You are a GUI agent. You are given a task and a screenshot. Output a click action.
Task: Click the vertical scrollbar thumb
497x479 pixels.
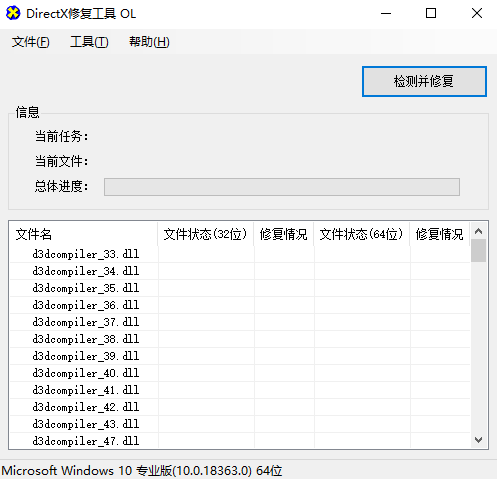click(x=479, y=251)
